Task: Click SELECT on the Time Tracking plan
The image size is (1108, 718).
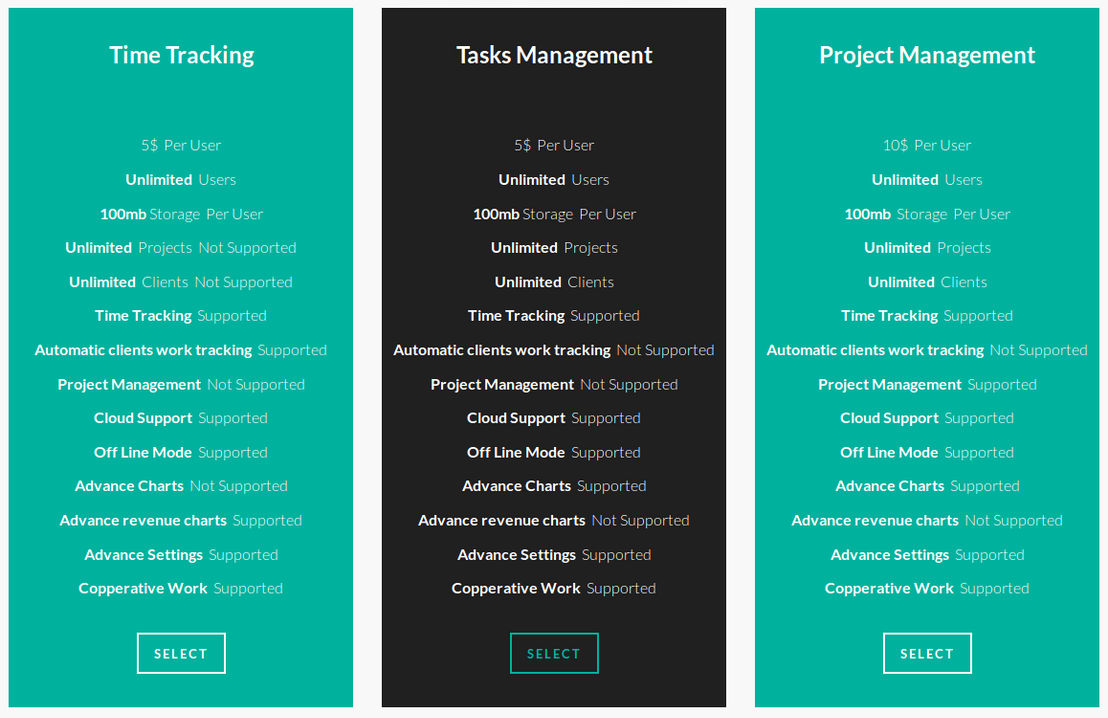Action: click(181, 653)
